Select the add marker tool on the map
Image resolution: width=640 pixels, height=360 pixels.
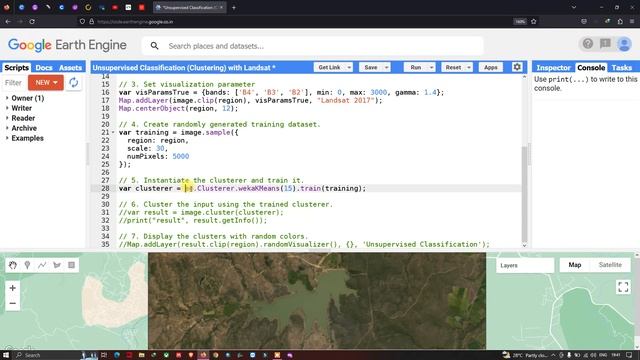click(x=27, y=265)
